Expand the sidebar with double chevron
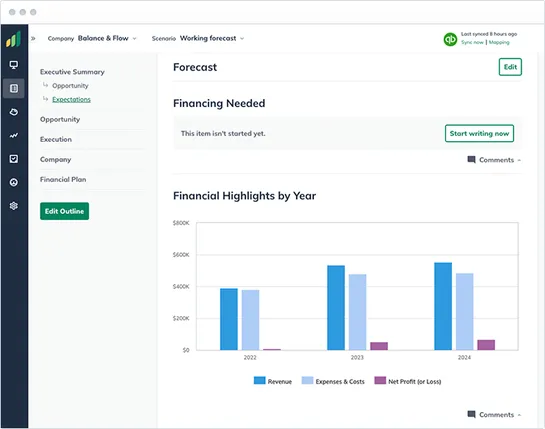The width and height of the screenshot is (545, 429). [x=33, y=39]
